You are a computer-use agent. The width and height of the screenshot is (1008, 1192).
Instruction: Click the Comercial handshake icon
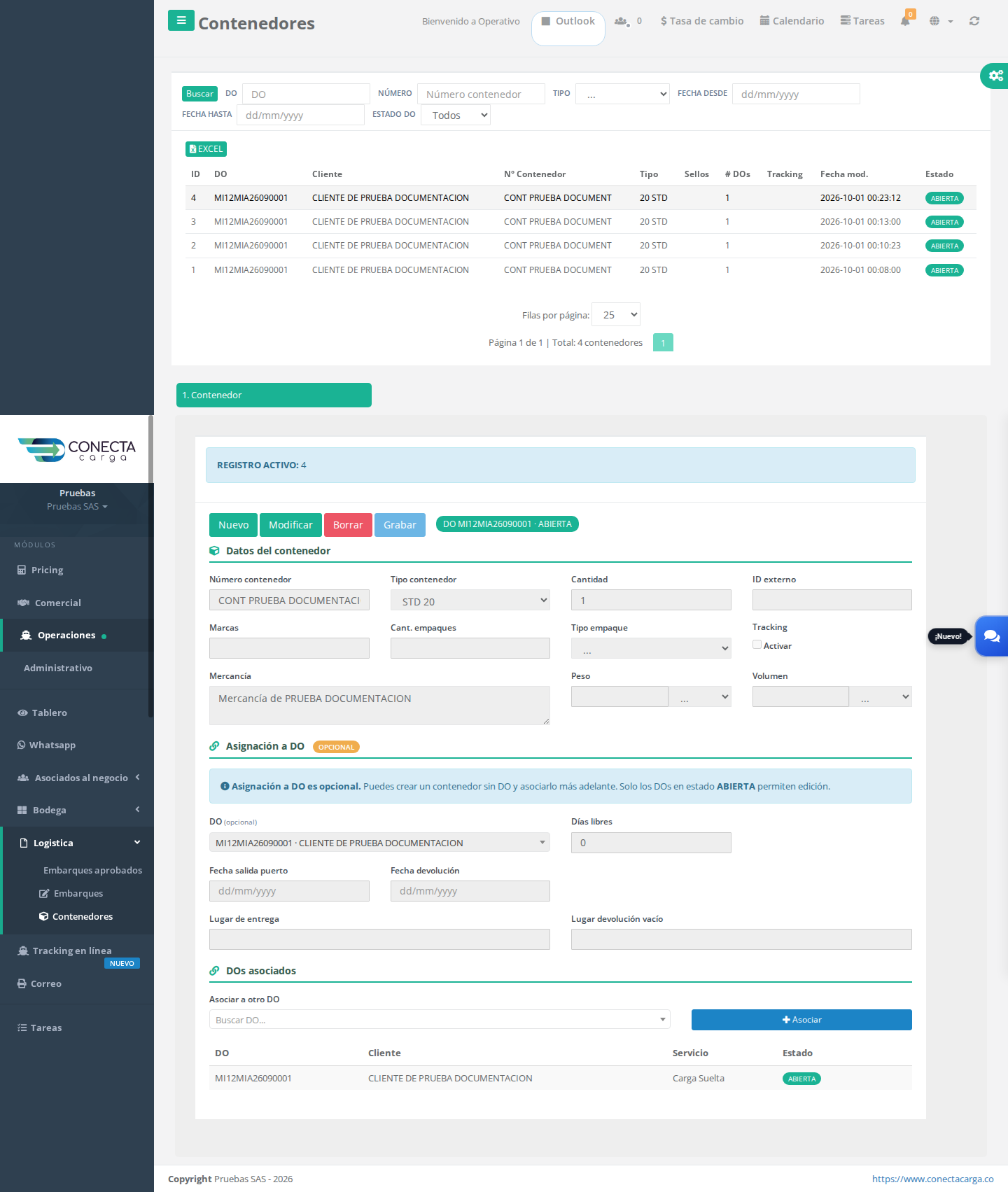coord(23,603)
